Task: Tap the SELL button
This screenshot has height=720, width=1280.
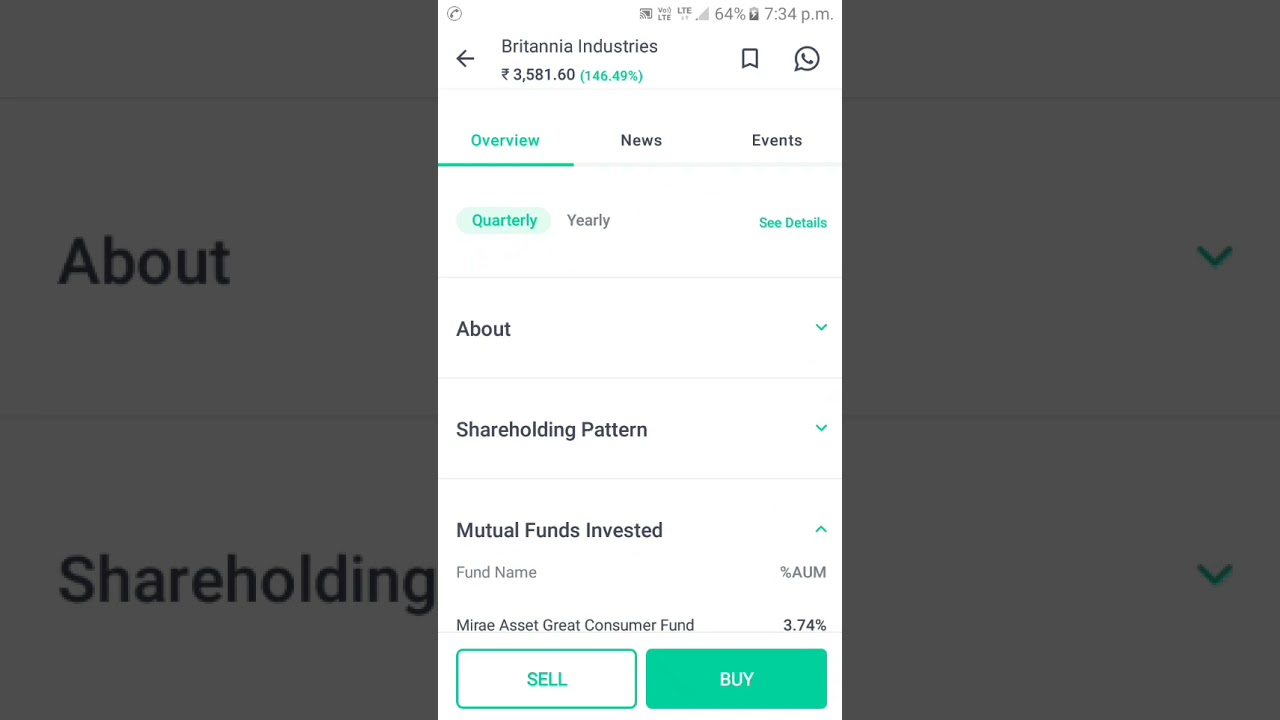Action: tap(546, 679)
